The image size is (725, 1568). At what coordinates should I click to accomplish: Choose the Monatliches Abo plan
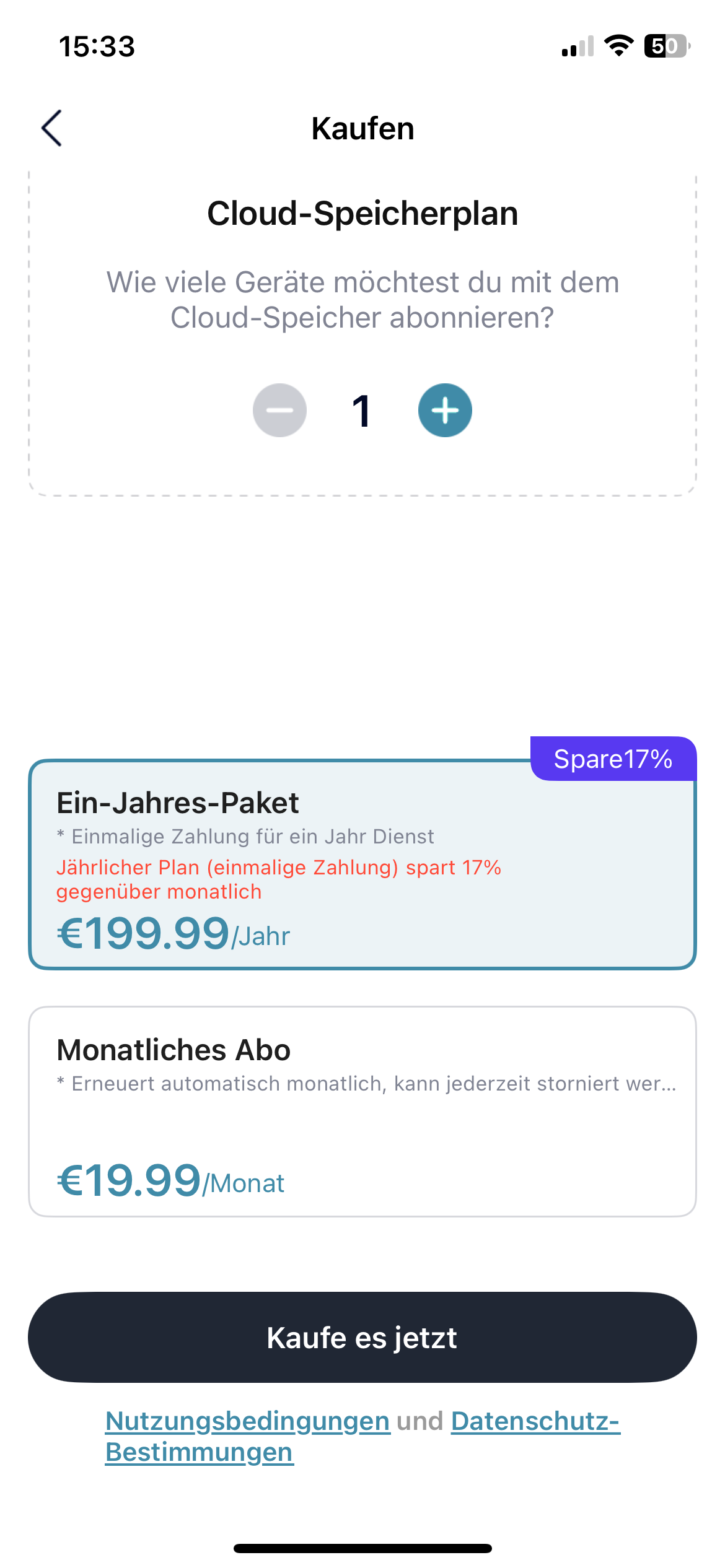pyautogui.click(x=362, y=1111)
